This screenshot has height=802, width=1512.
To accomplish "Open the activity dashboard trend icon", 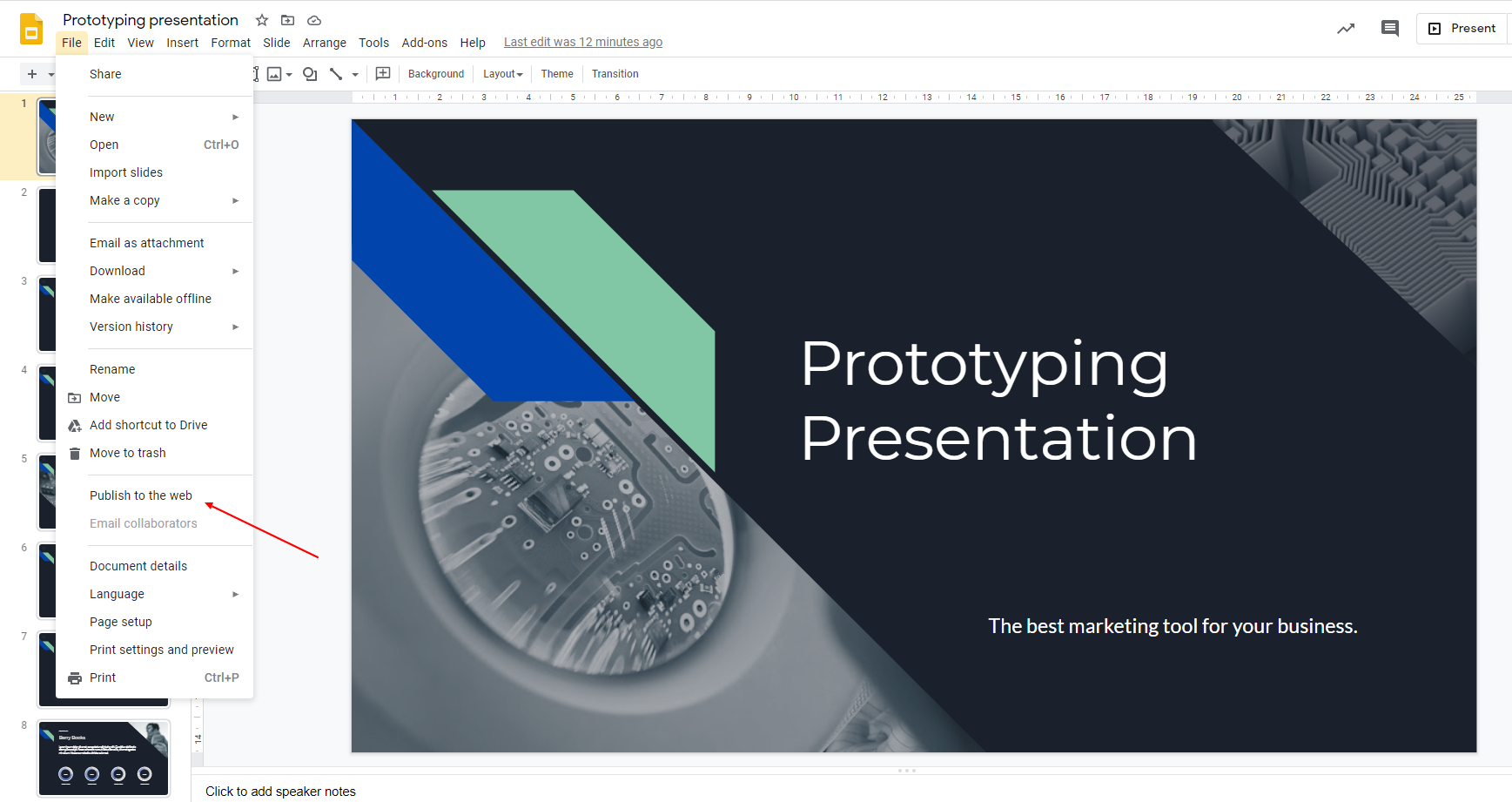I will point(1346,29).
